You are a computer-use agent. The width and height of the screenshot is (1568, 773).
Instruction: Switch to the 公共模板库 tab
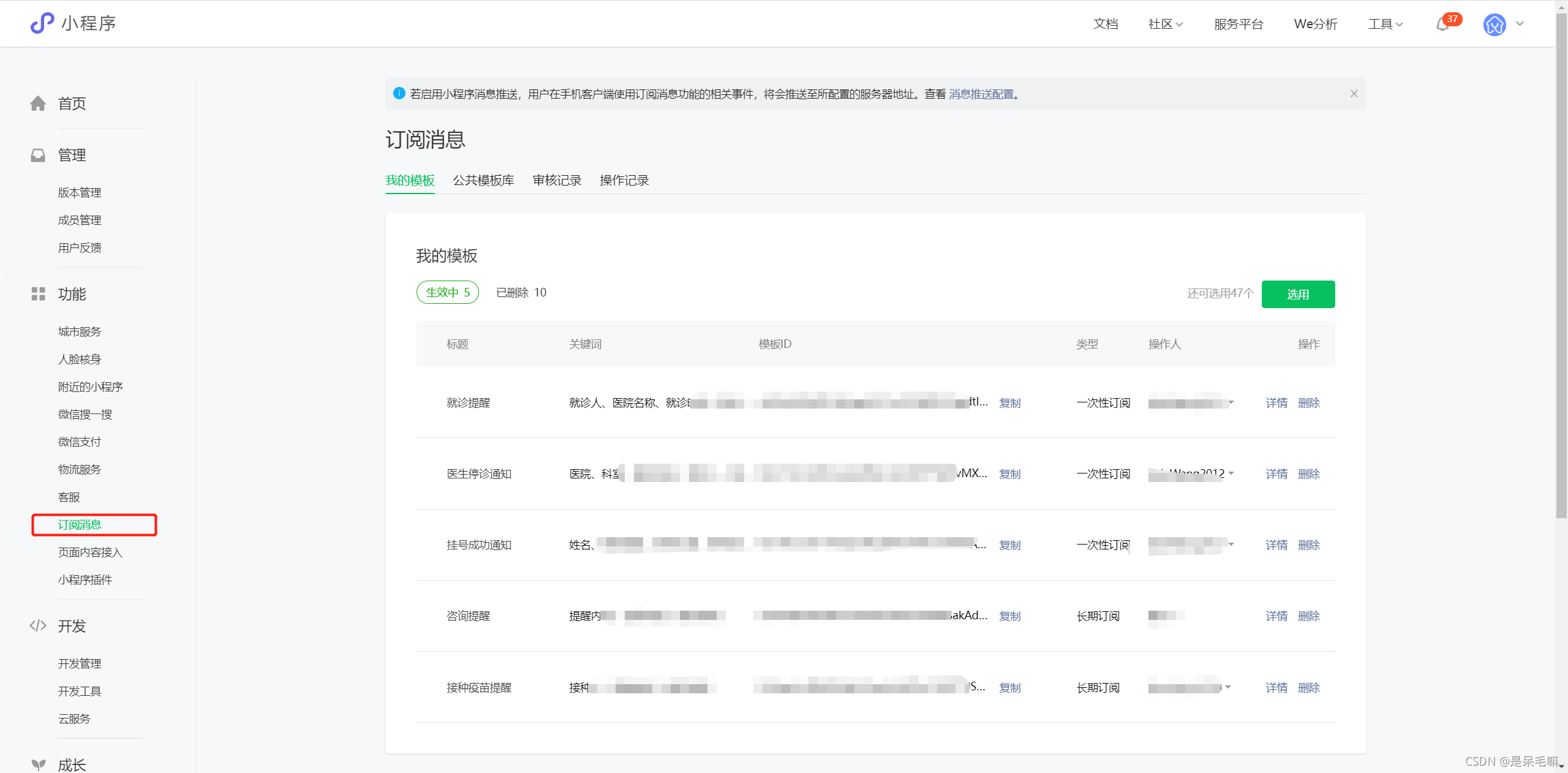coord(483,180)
